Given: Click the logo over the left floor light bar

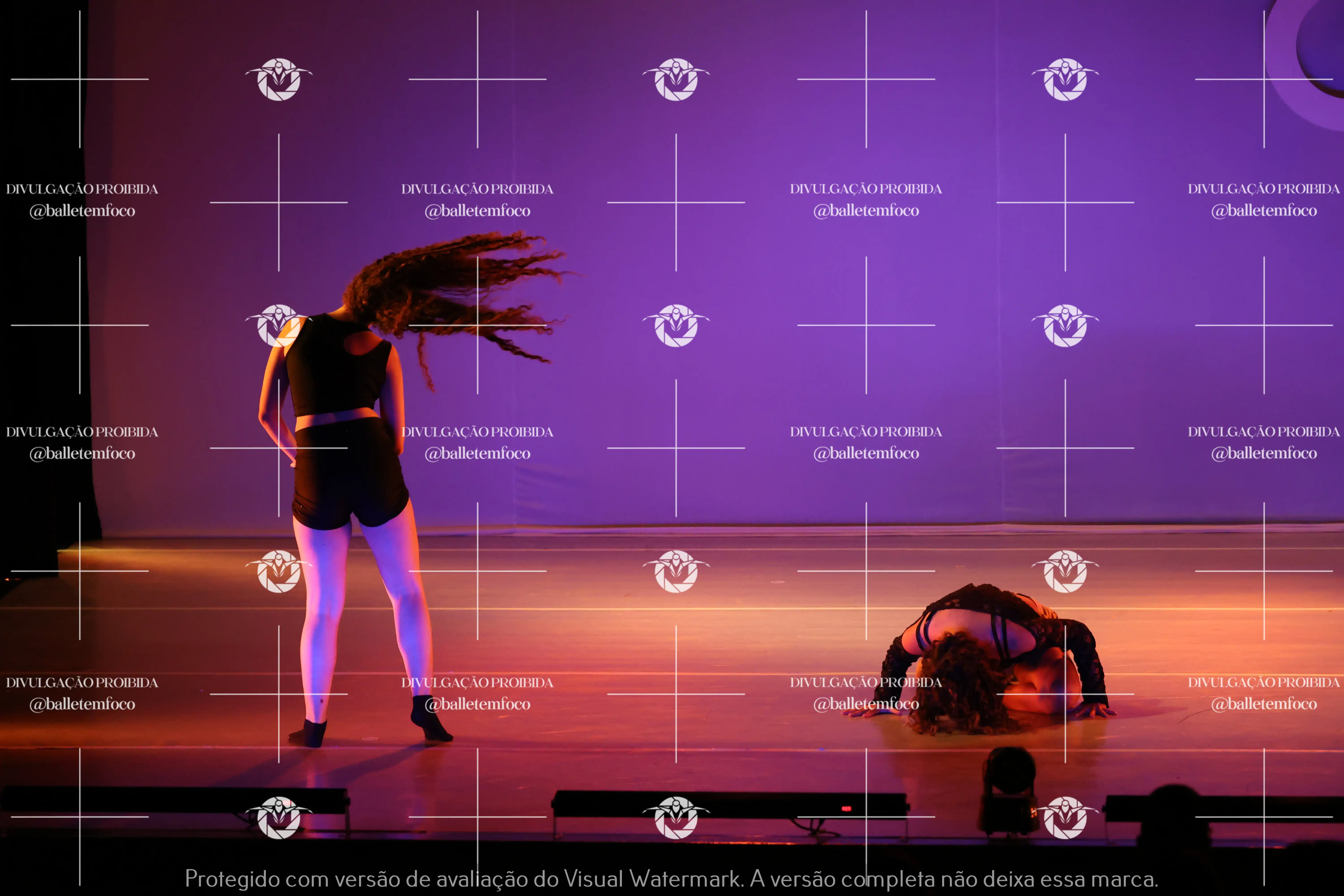Looking at the screenshot, I should 279,817.
